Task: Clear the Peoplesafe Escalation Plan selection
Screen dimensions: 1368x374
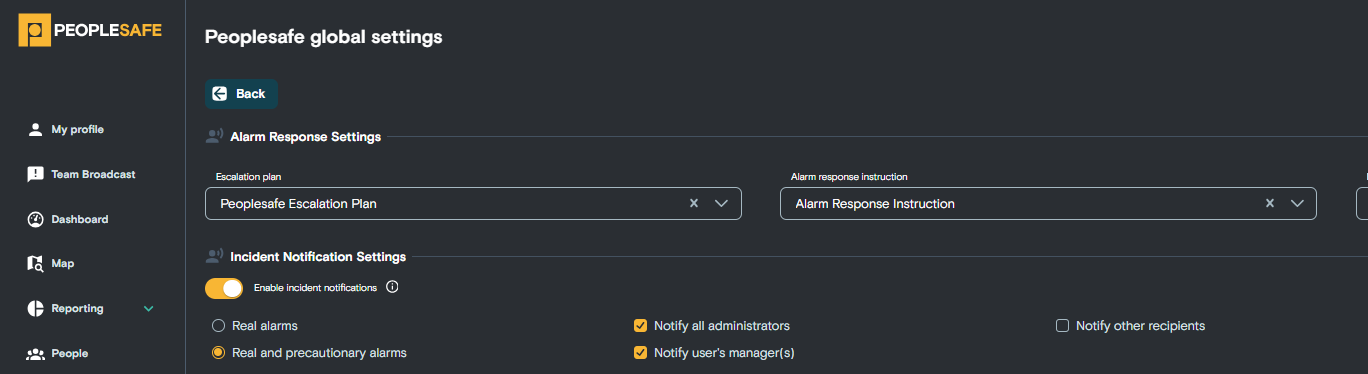Action: point(694,203)
